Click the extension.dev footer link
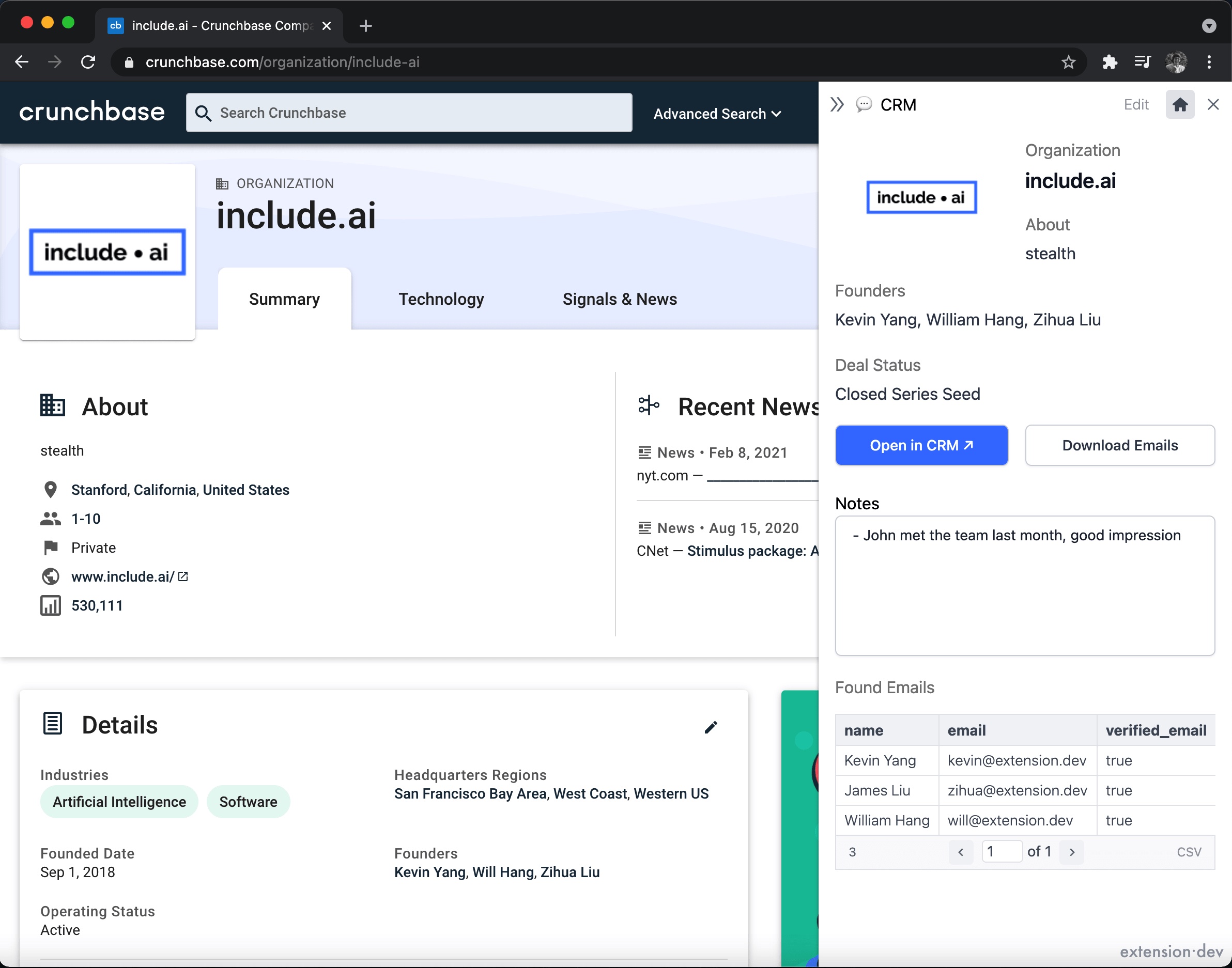Viewport: 1232px width, 968px height. pyautogui.click(x=1172, y=951)
